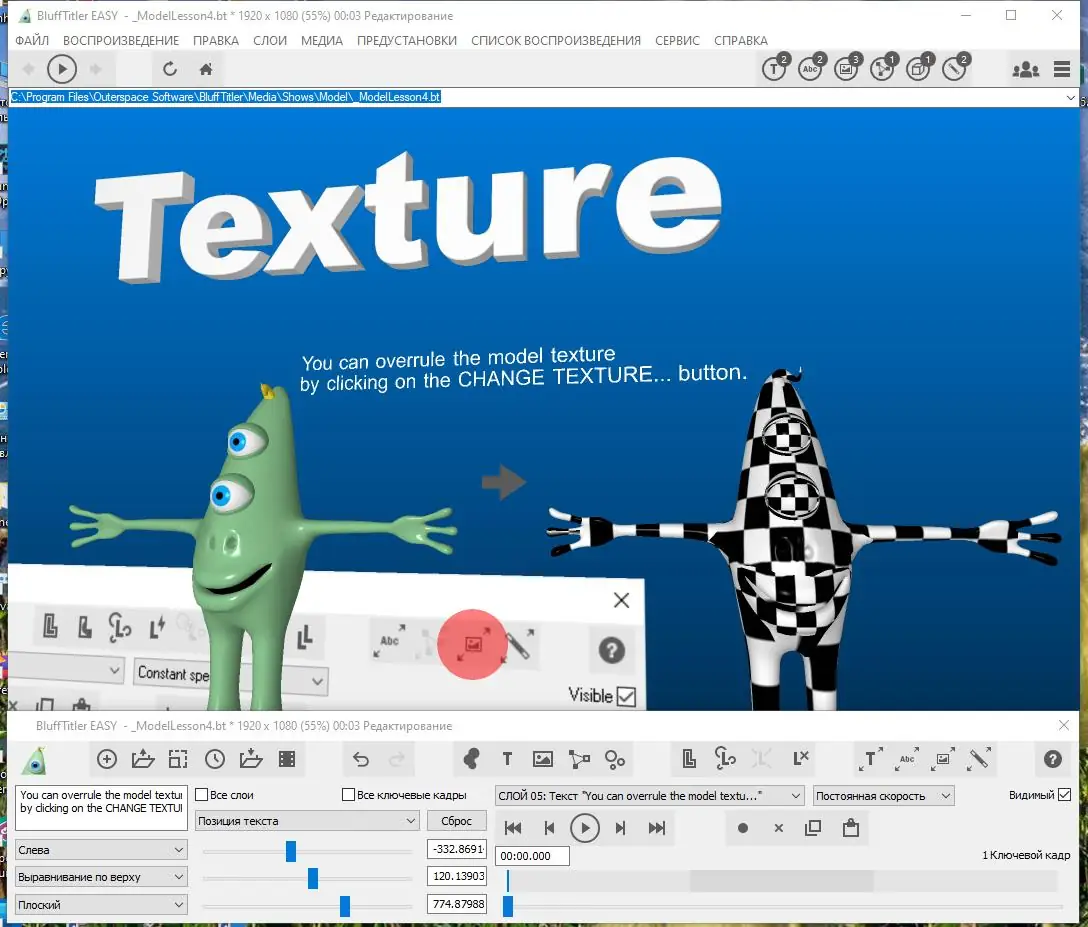The height and width of the screenshot is (927, 1088).
Task: Add a new text layer with T icon
Action: point(507,759)
